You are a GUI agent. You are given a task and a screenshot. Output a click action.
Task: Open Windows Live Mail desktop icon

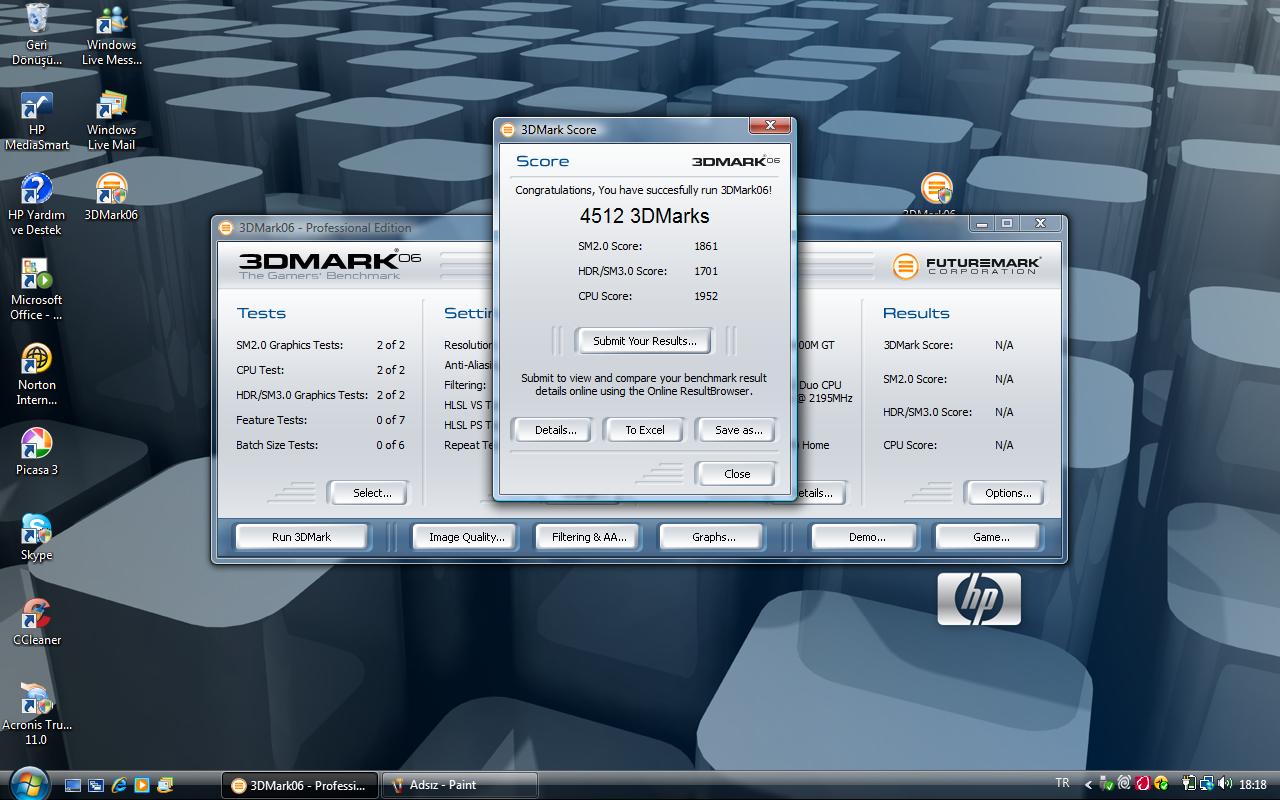tap(111, 120)
